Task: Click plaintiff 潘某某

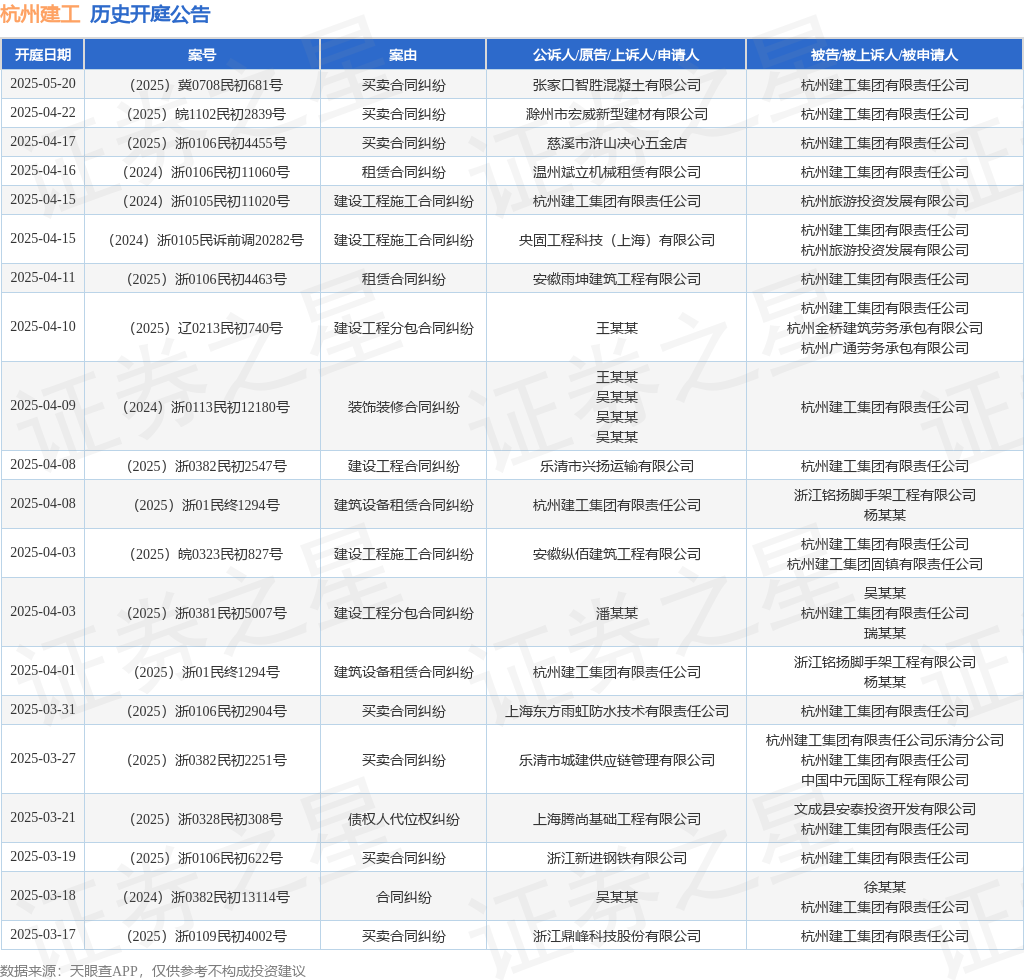Action: (616, 613)
